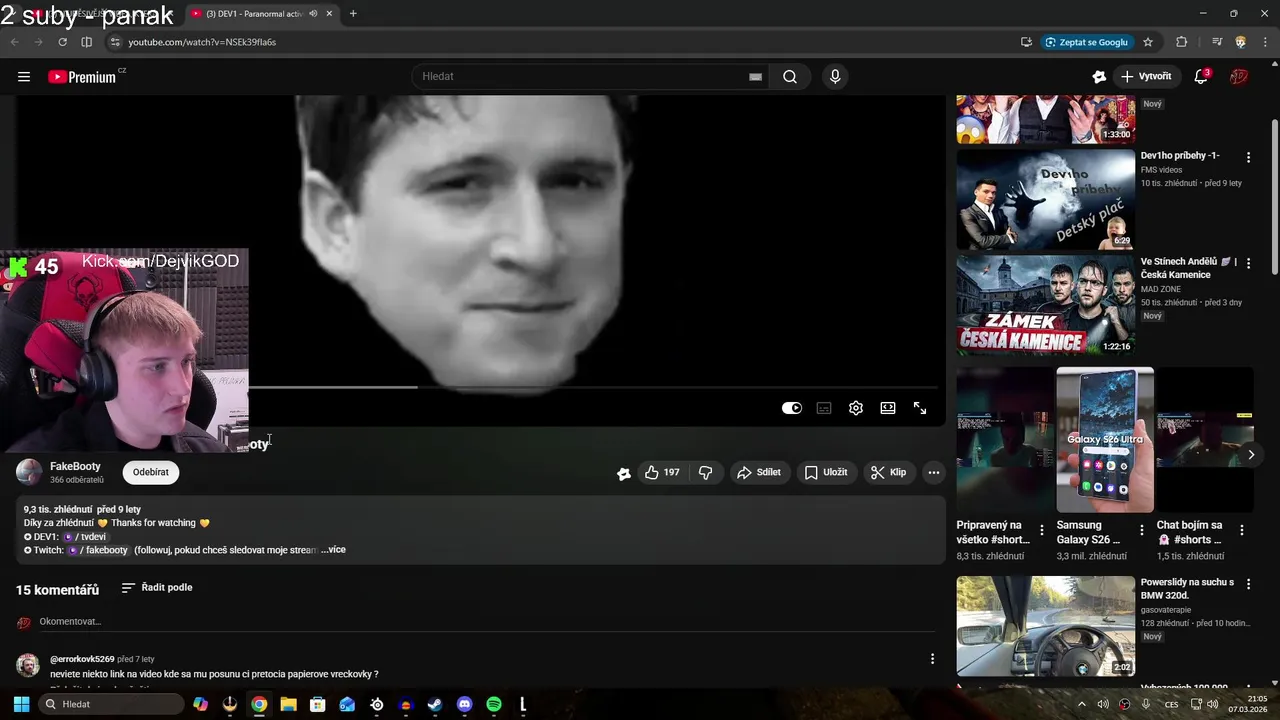Enter fullscreen video mode

tap(920, 408)
